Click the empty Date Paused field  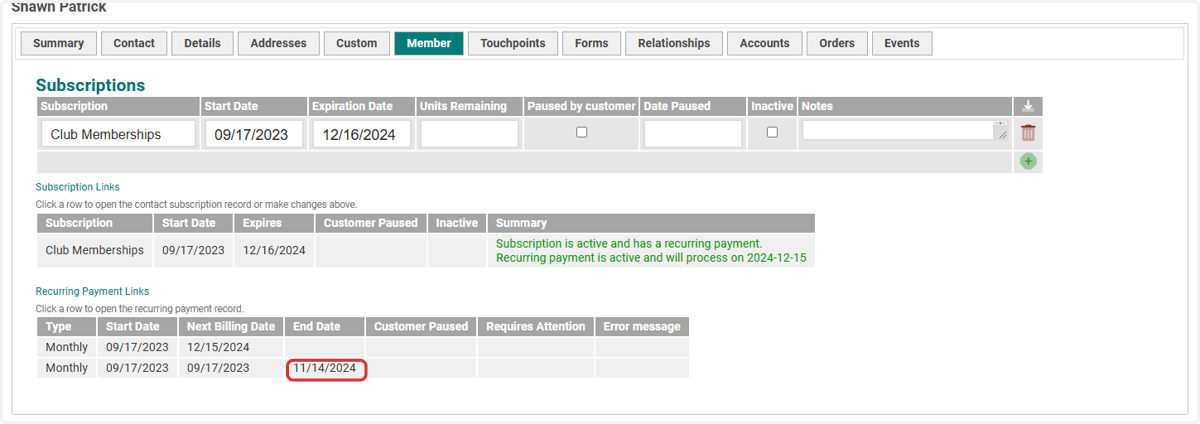pos(693,134)
